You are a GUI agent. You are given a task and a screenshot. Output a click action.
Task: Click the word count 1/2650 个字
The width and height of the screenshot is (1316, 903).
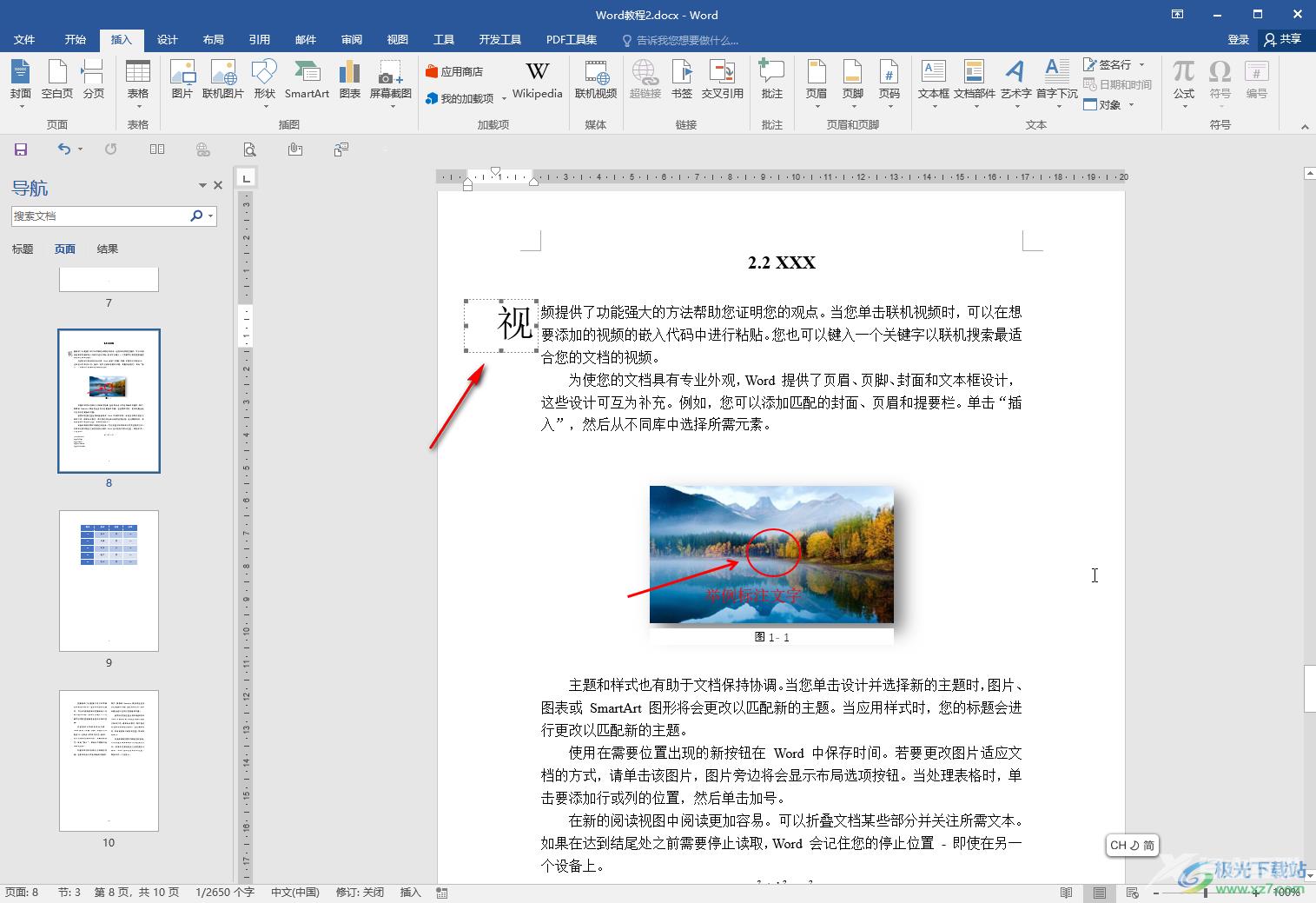click(225, 893)
